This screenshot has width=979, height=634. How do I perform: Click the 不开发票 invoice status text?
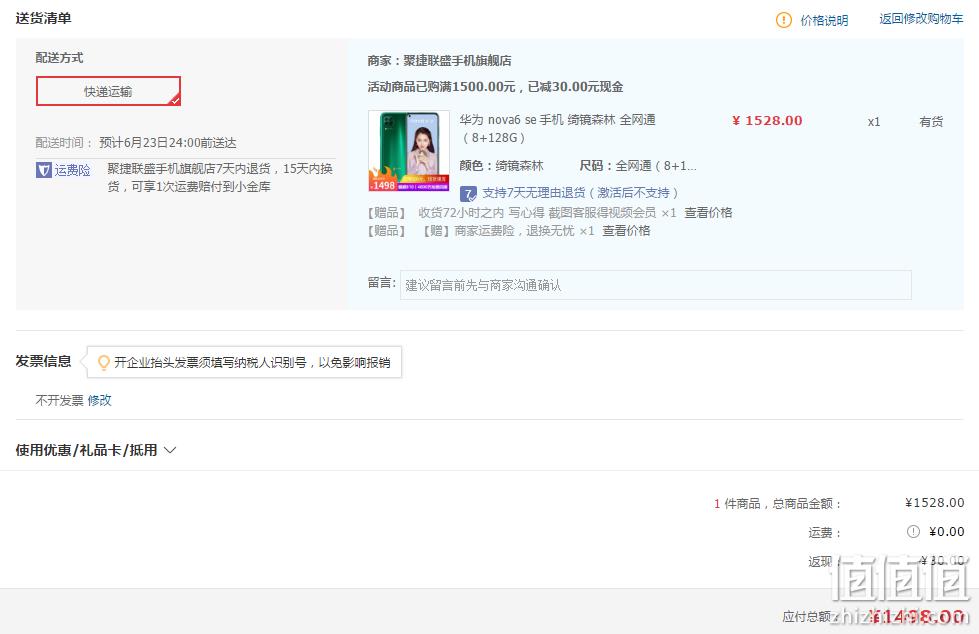59,400
